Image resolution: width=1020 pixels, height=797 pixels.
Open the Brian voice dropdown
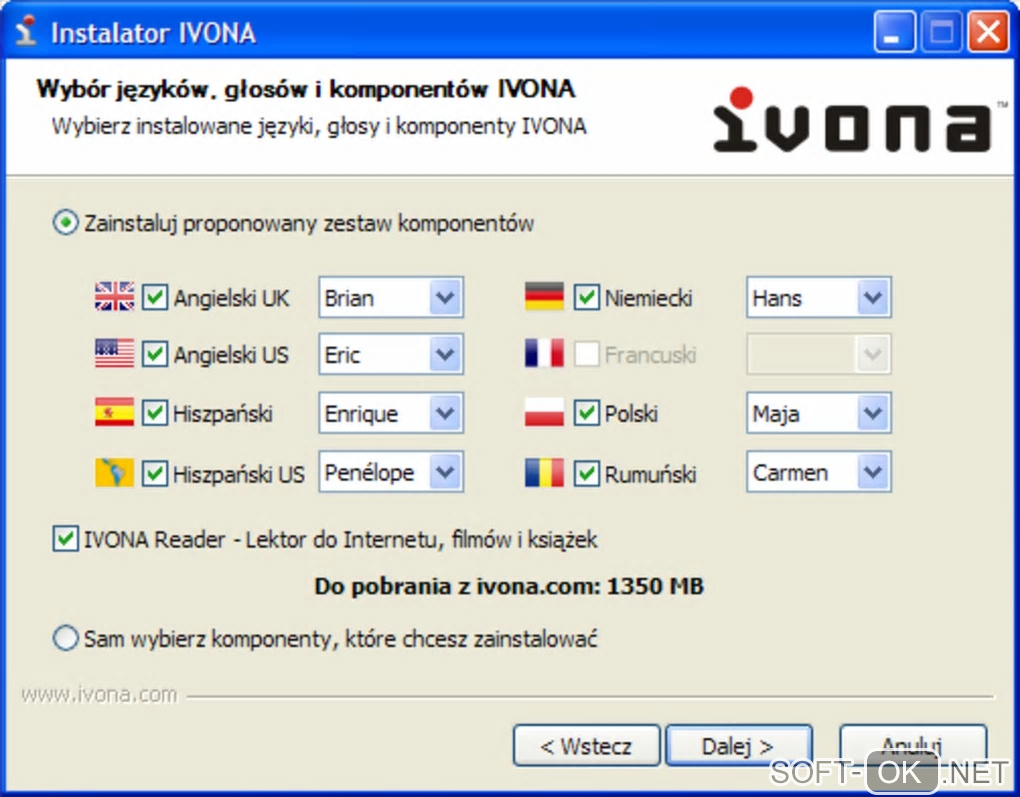[391, 297]
